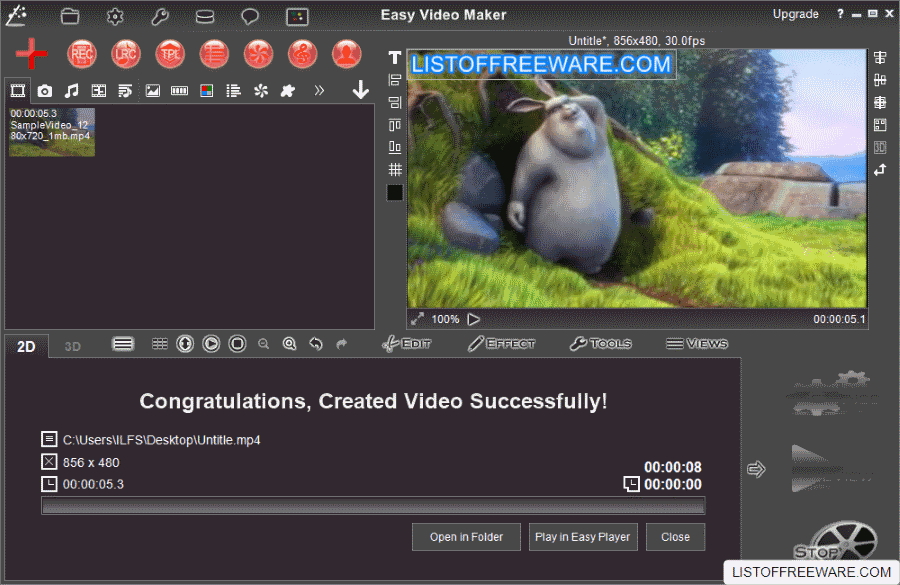900x585 pixels.
Task: Toggle the 3D icon right of preview
Action: [880, 148]
